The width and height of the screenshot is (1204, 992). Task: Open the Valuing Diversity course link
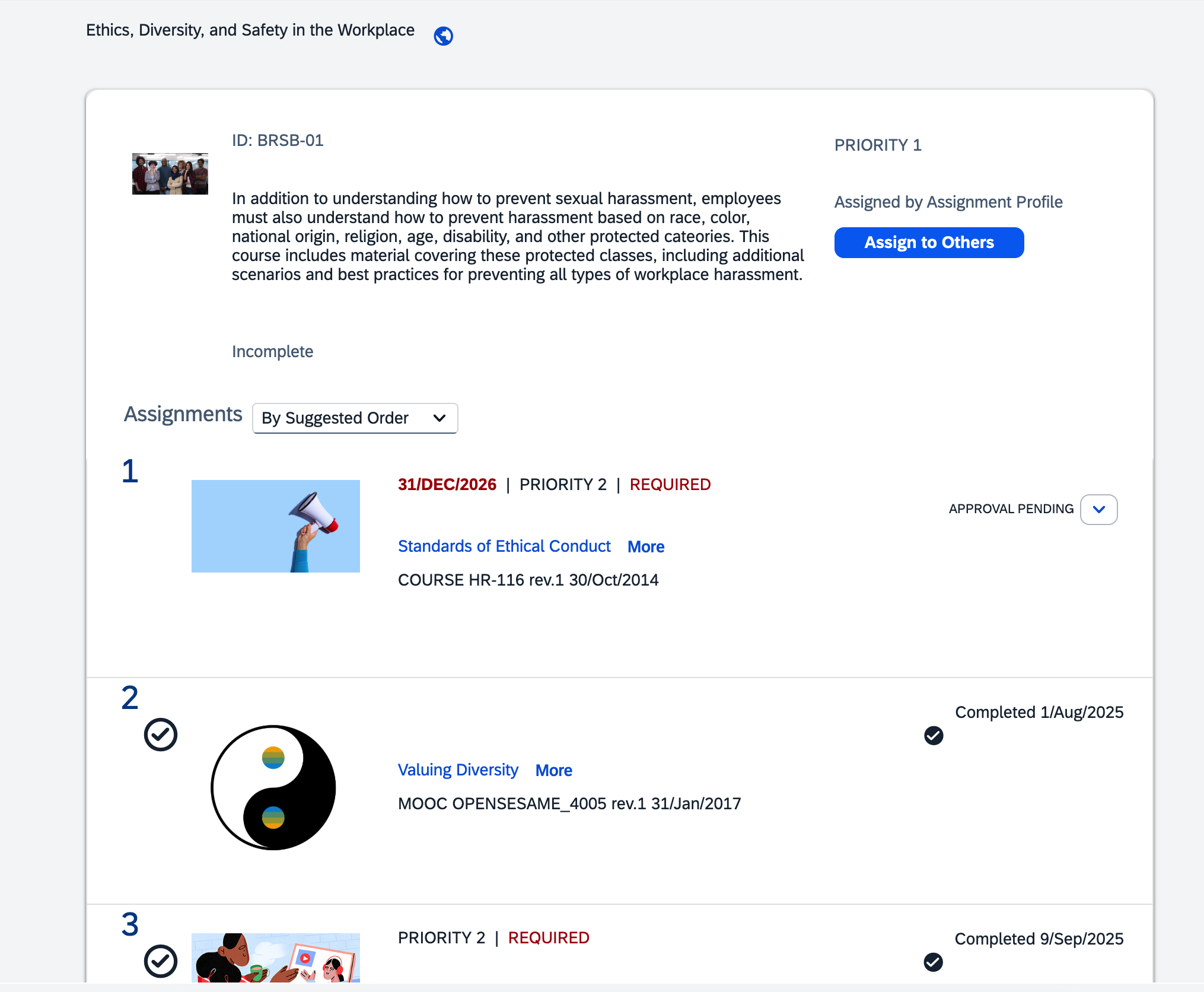458,770
